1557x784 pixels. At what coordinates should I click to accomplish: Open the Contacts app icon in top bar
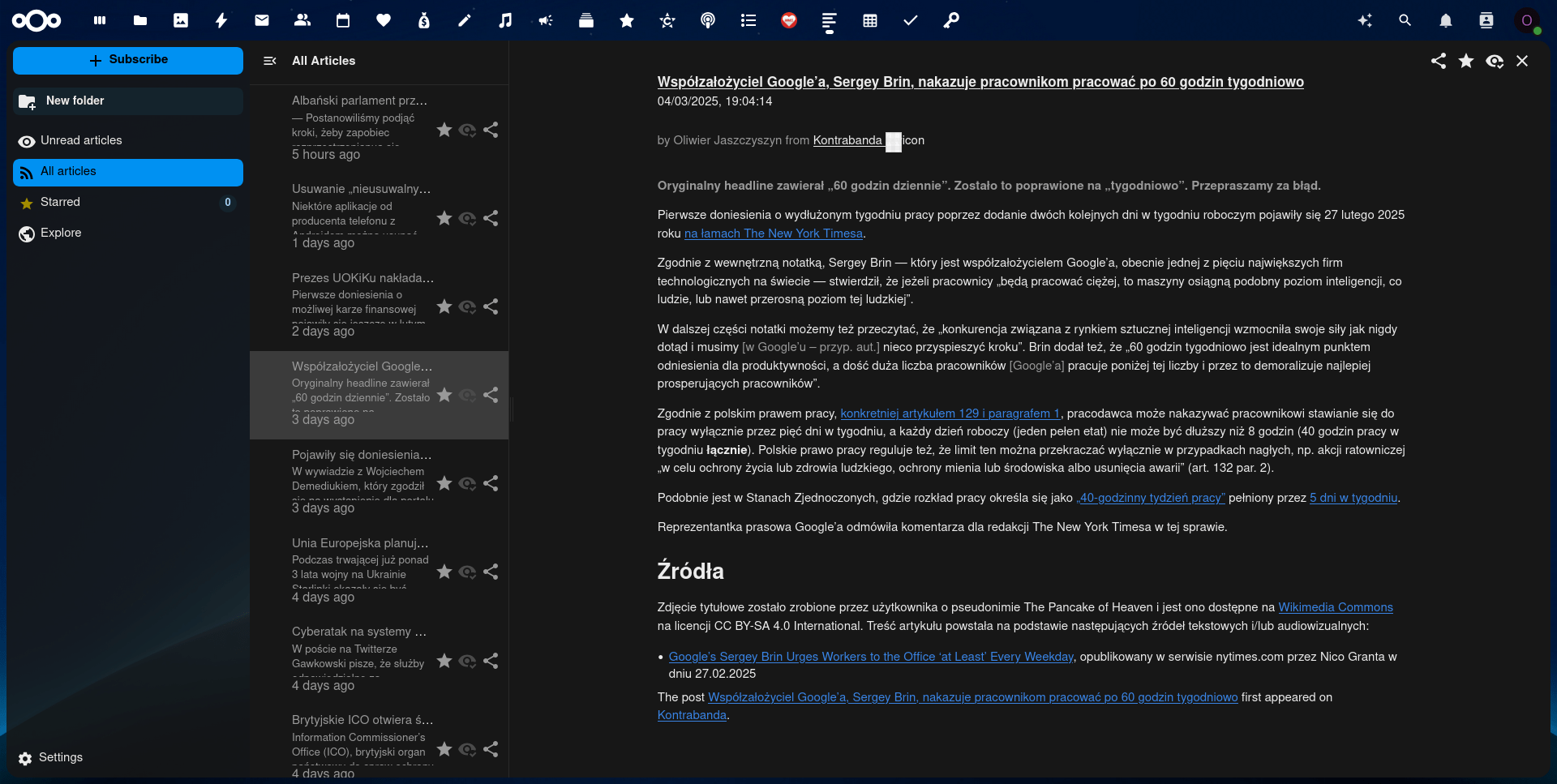[x=302, y=20]
